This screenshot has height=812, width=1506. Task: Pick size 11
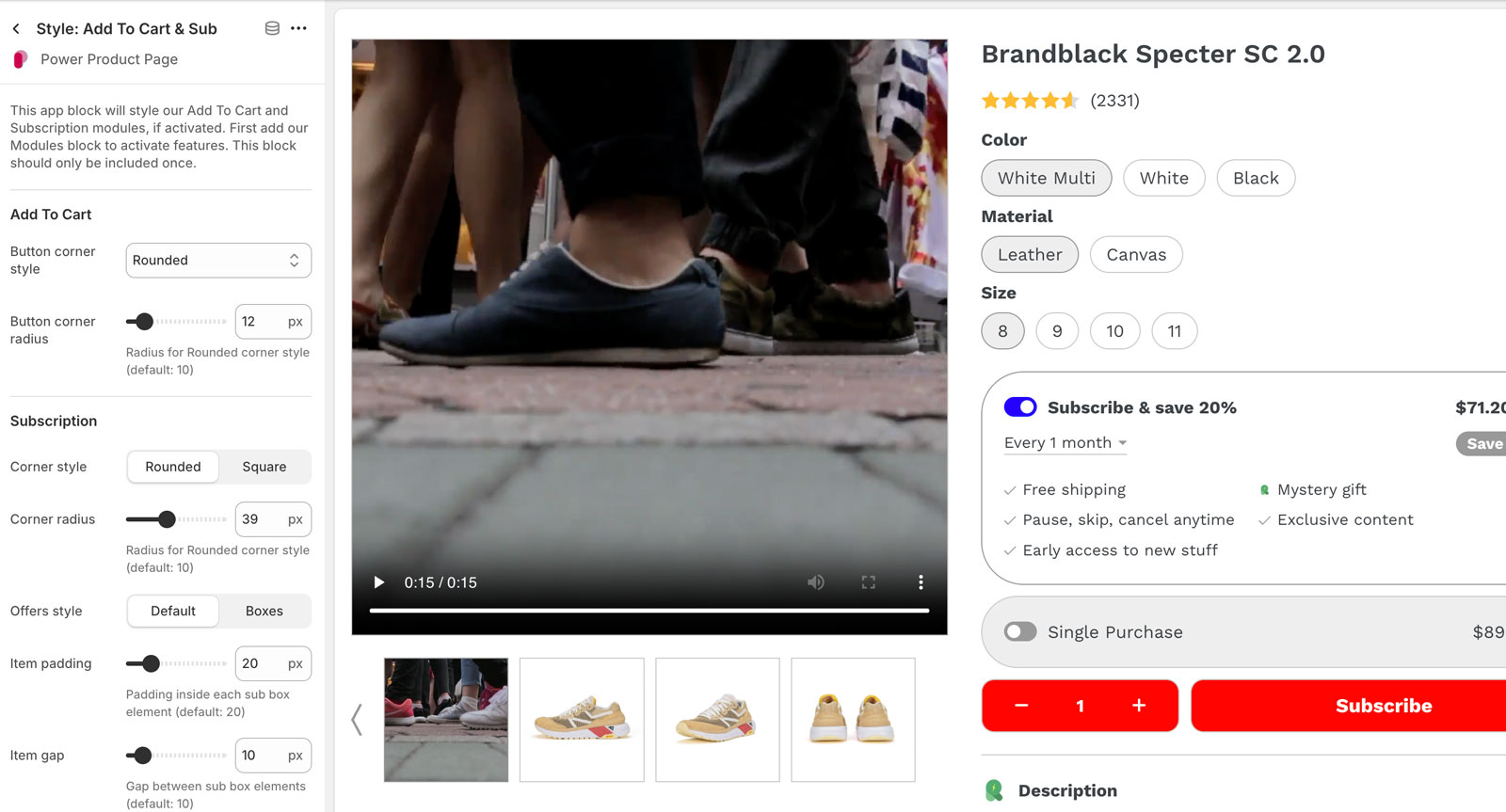point(1175,331)
